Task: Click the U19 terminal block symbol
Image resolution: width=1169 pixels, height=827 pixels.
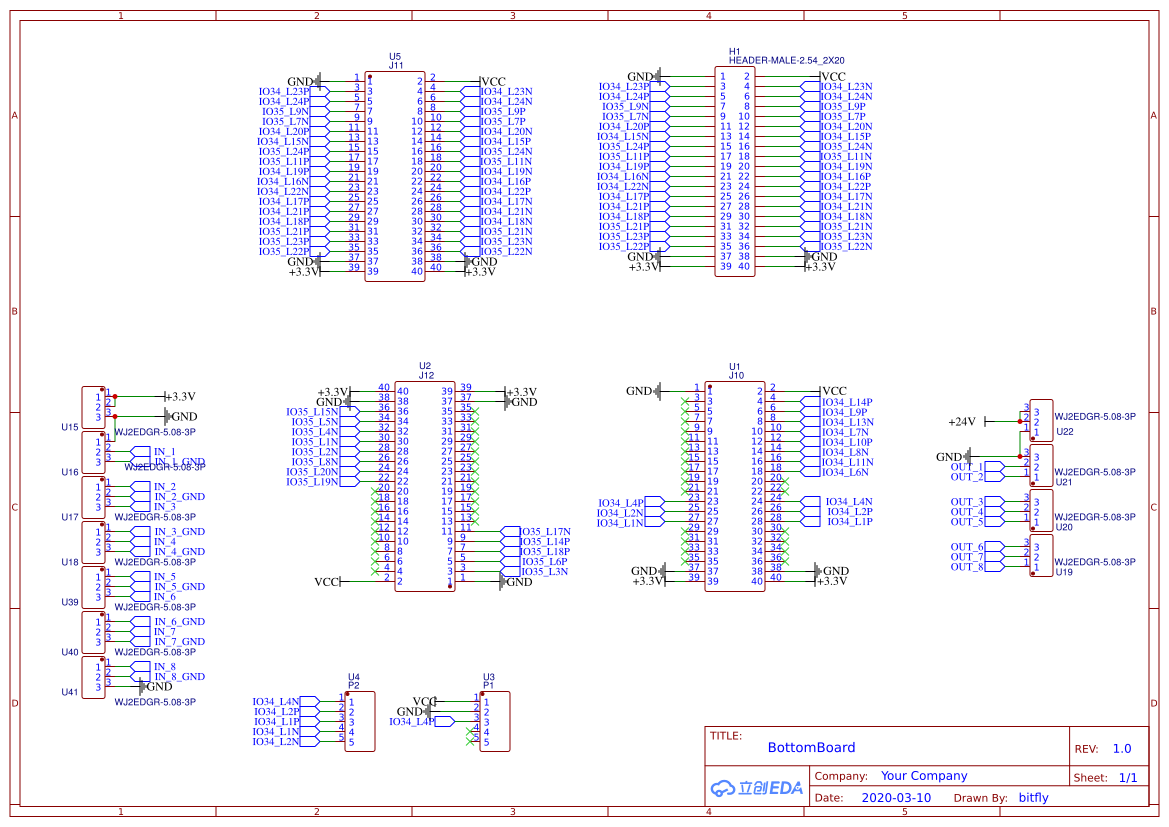Action: [1041, 556]
